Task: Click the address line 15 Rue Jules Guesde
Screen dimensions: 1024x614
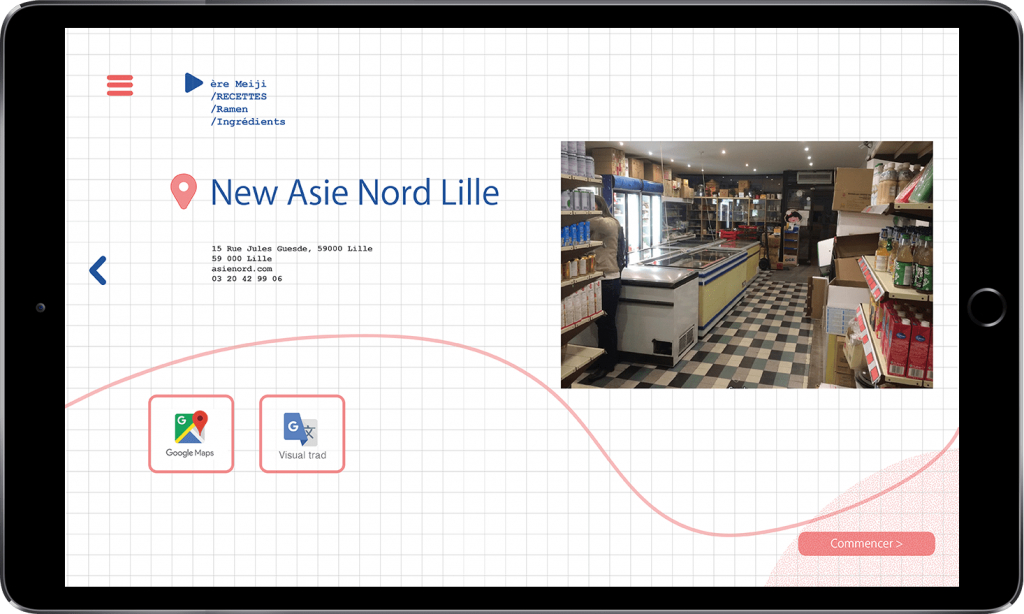Action: pos(292,248)
